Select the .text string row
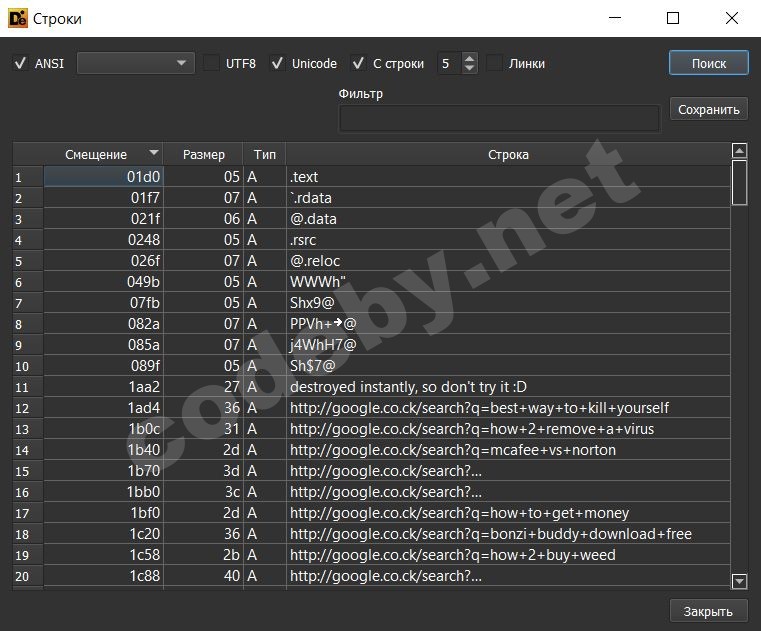 (x=508, y=177)
